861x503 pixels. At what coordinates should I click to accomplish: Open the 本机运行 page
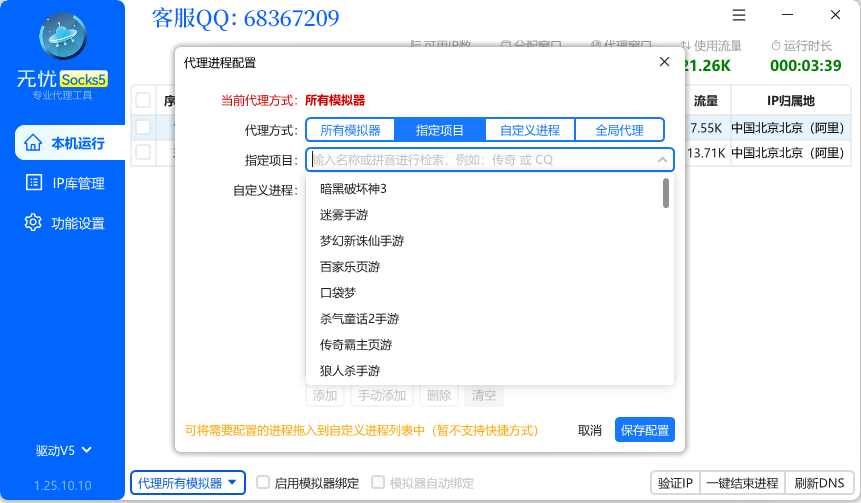click(70, 143)
